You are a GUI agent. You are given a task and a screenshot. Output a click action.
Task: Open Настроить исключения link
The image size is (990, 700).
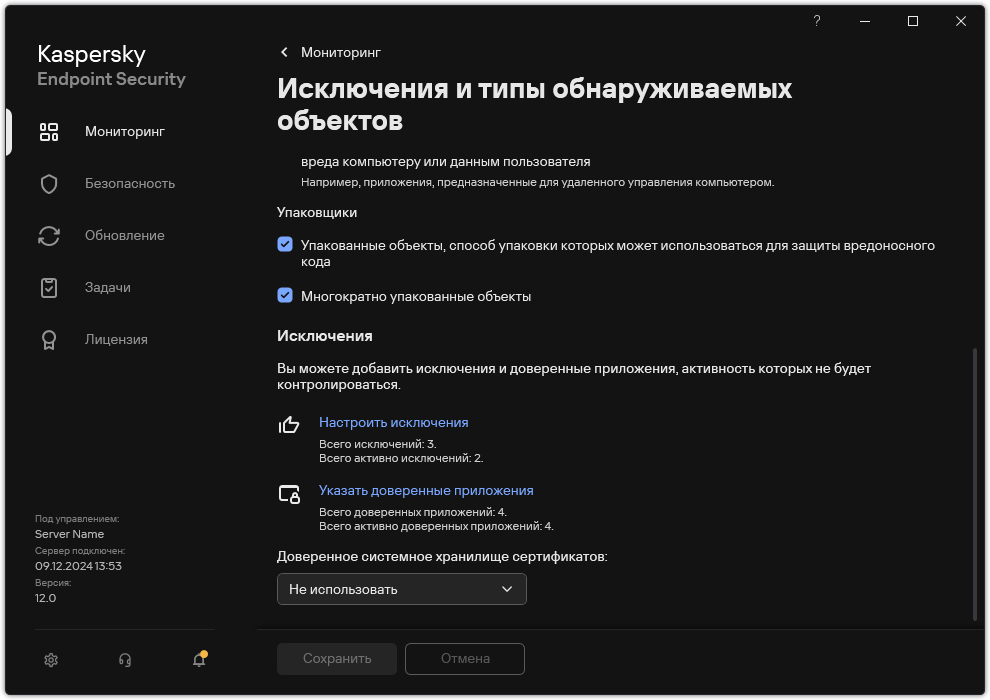(393, 422)
